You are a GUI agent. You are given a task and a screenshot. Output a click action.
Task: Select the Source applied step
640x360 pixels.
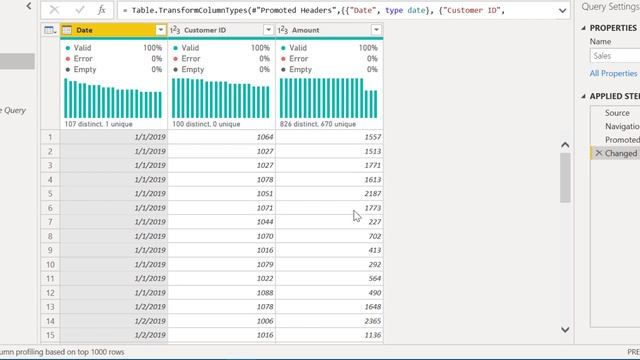click(x=616, y=113)
